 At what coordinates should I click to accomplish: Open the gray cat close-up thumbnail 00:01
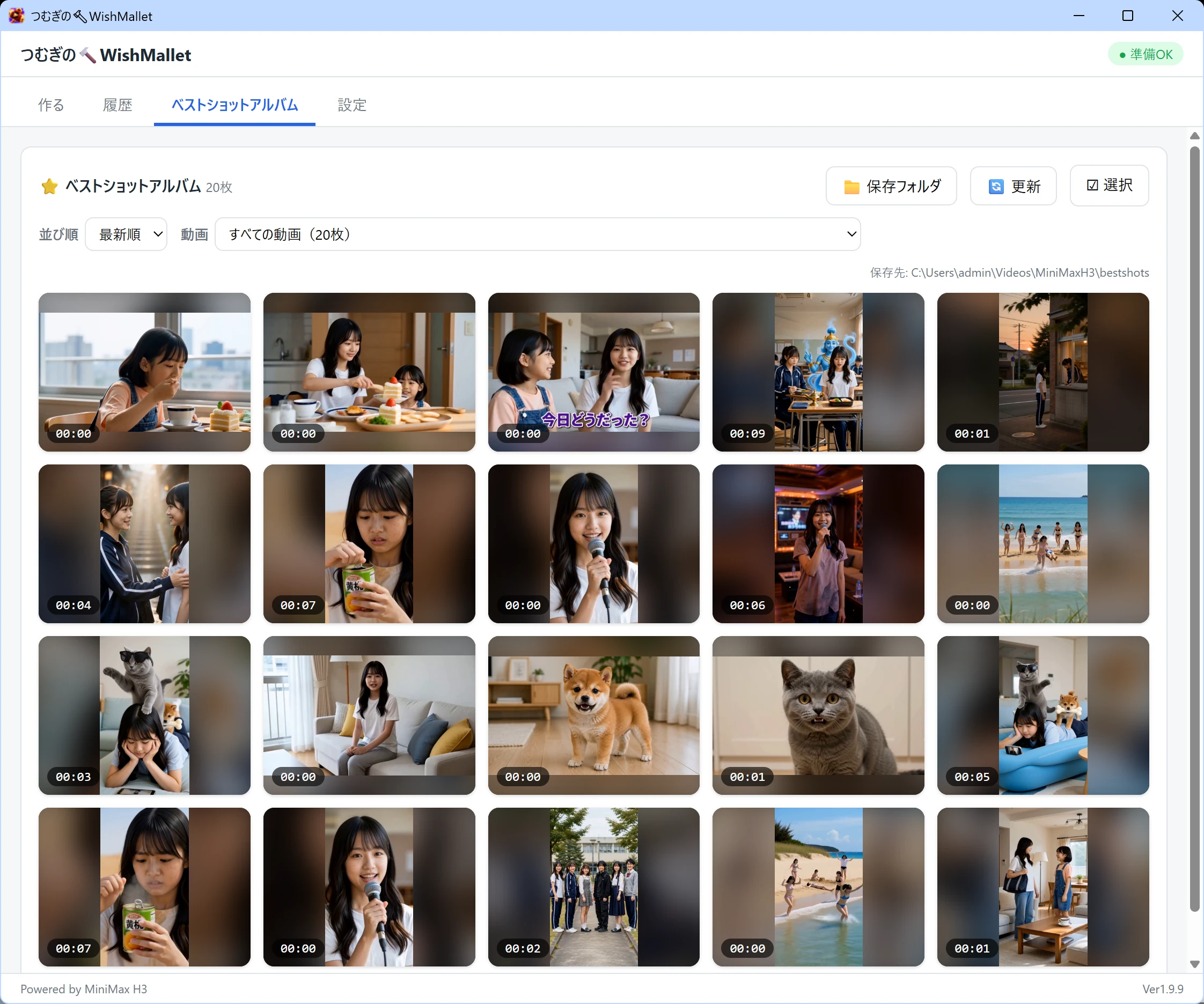tap(818, 715)
